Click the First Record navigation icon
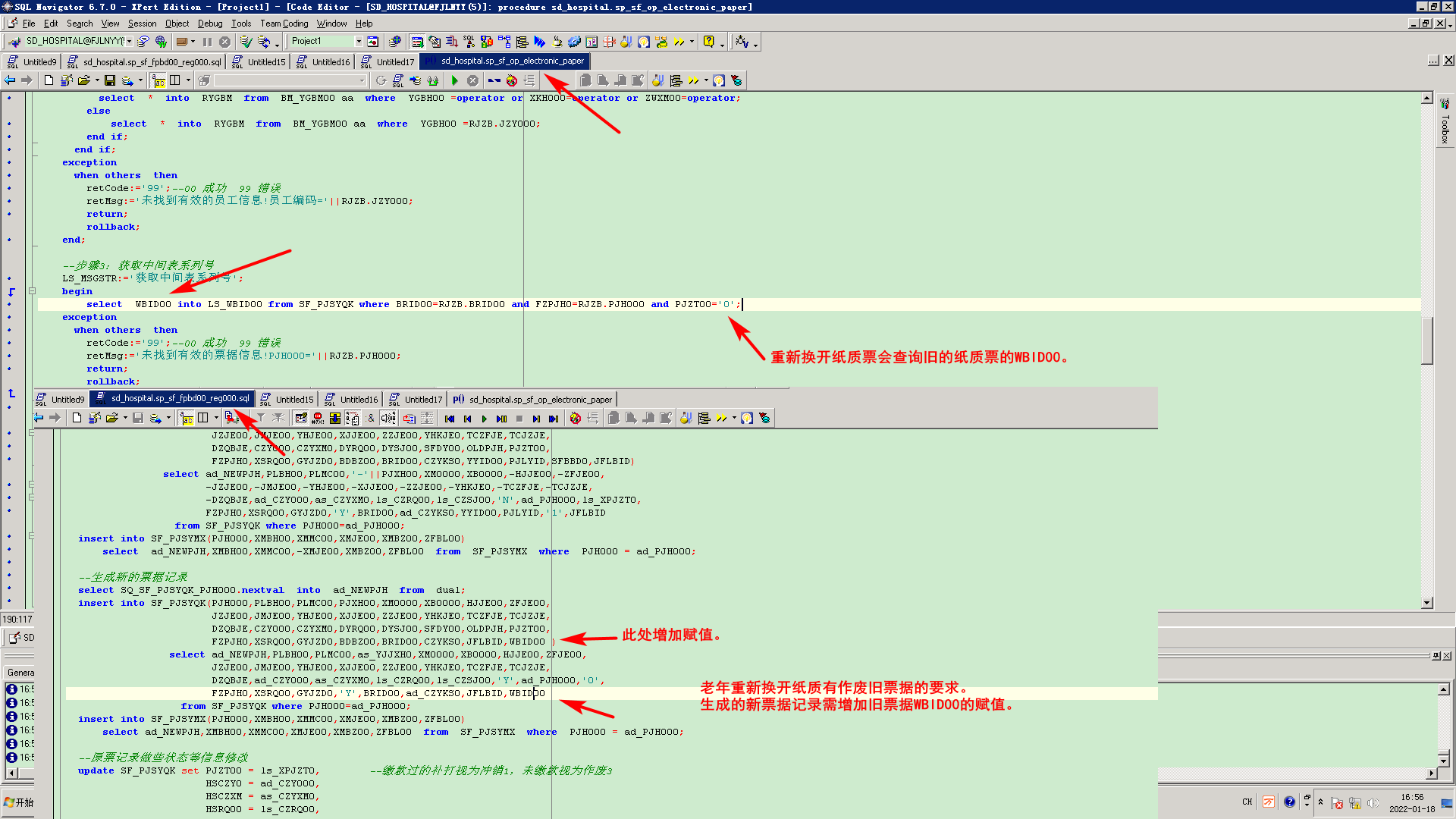 coord(450,419)
